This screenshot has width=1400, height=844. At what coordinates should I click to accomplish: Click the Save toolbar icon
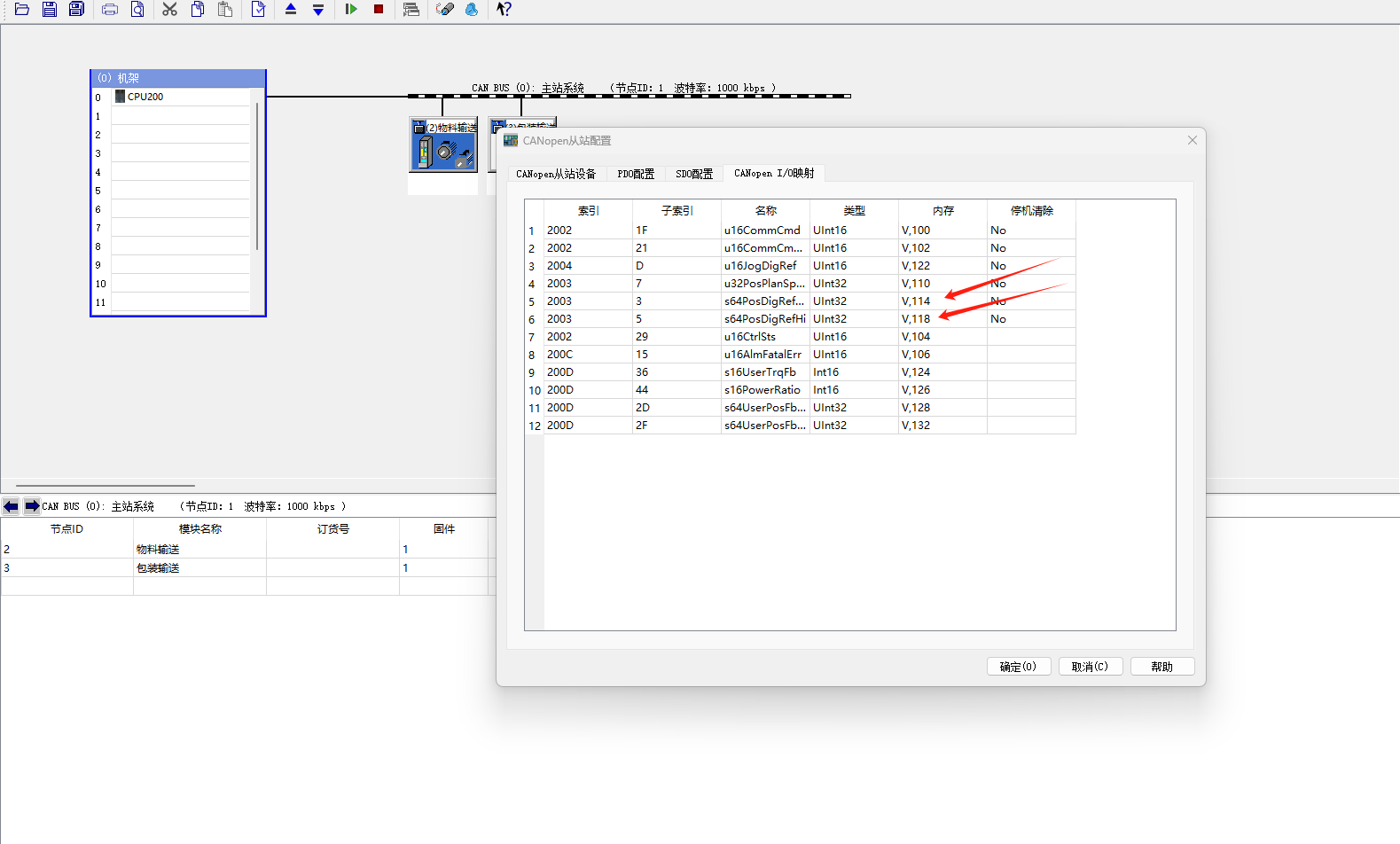click(x=50, y=9)
